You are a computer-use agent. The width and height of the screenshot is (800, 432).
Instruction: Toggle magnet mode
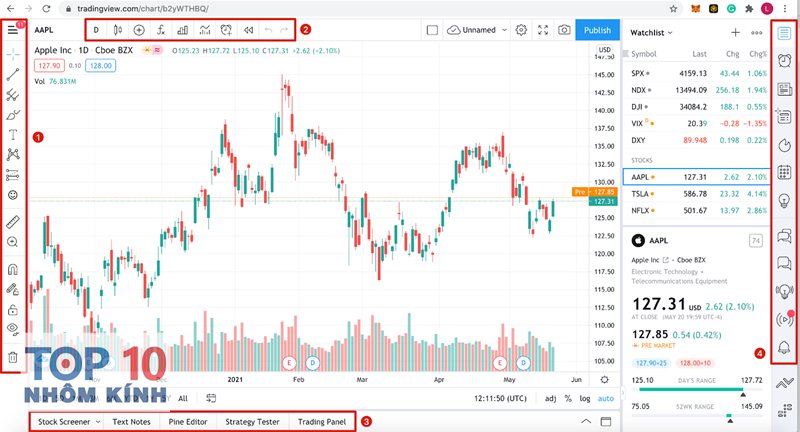(x=13, y=269)
